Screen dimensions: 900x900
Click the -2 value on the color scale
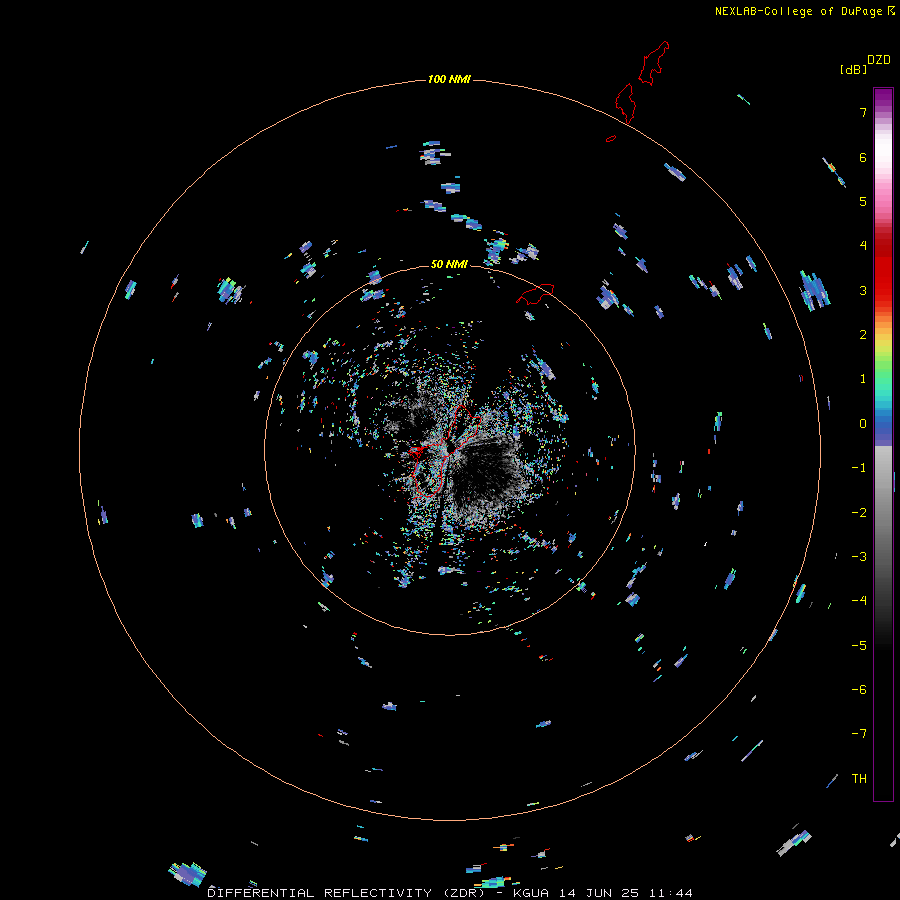pyautogui.click(x=859, y=513)
